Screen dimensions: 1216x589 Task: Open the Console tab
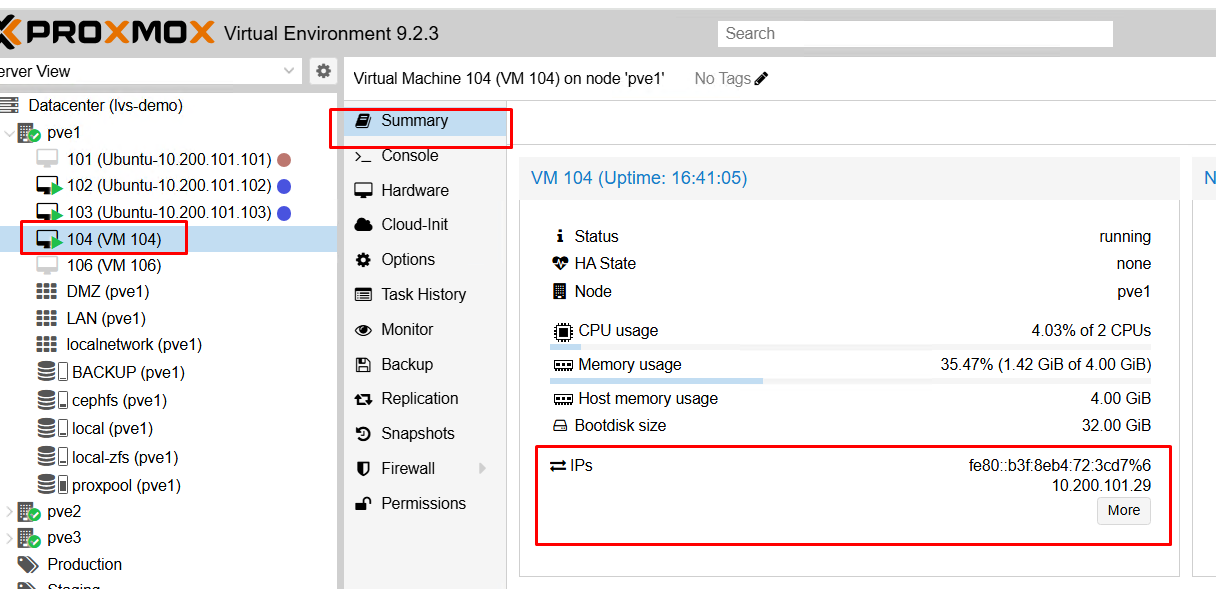click(425, 155)
